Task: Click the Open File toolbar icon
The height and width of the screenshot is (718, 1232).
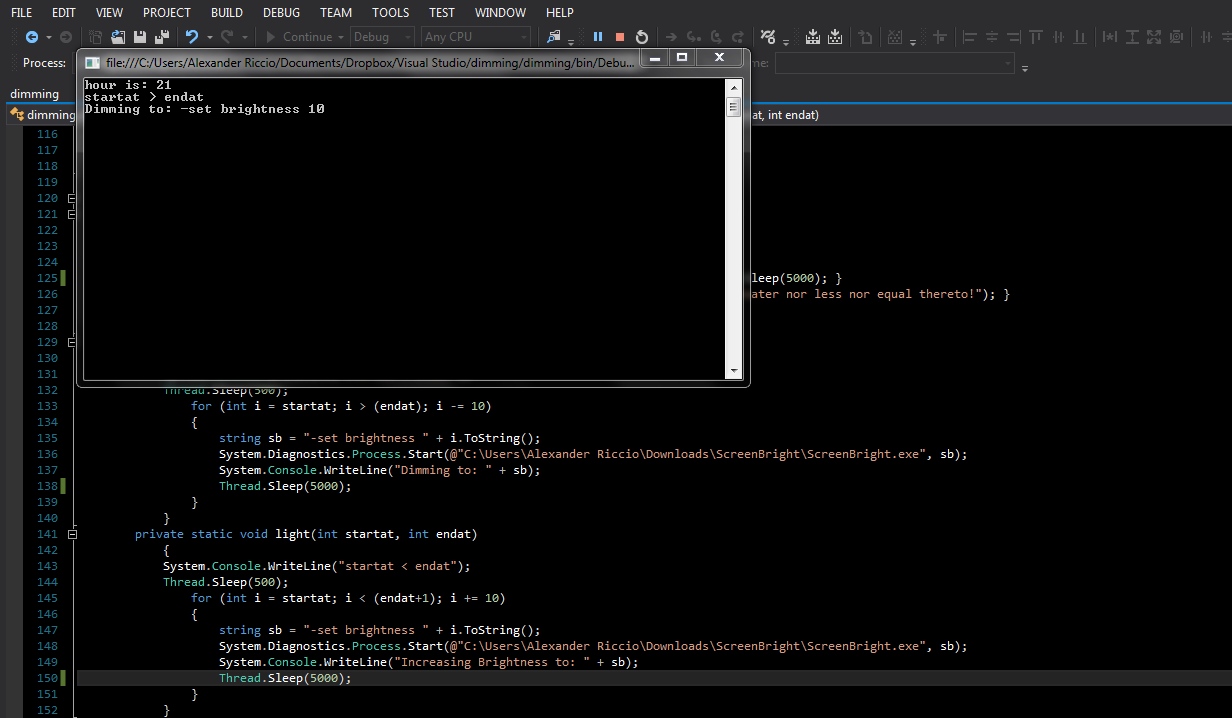Action: click(118, 37)
